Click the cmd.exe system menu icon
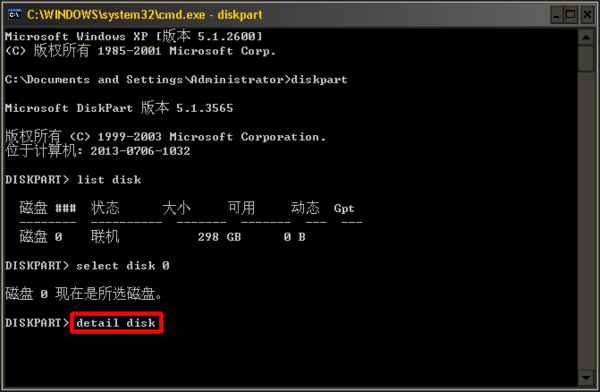 [15, 15]
